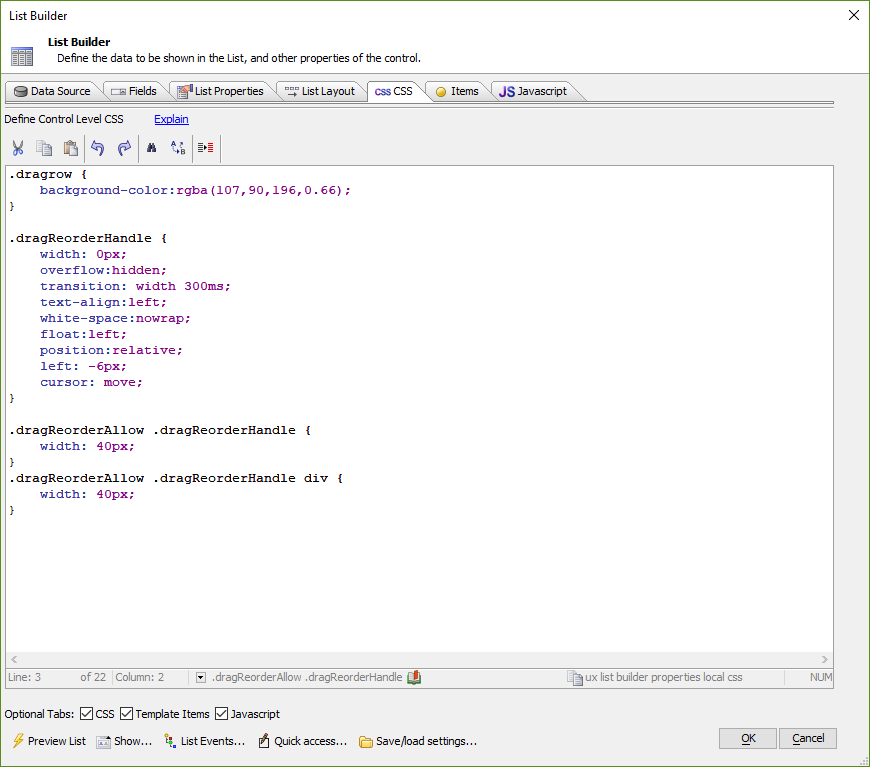The width and height of the screenshot is (870, 767).
Task: Click the Quick access pencil icon
Action: point(264,741)
